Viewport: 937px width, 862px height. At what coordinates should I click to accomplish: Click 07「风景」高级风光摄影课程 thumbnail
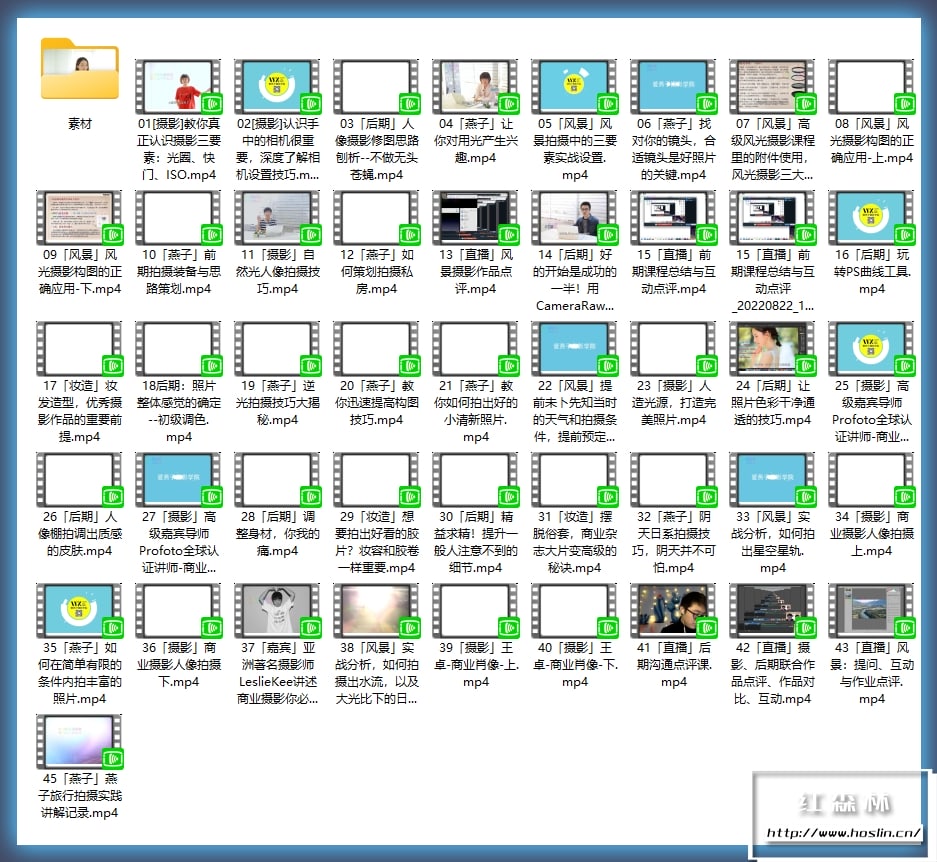point(772,87)
